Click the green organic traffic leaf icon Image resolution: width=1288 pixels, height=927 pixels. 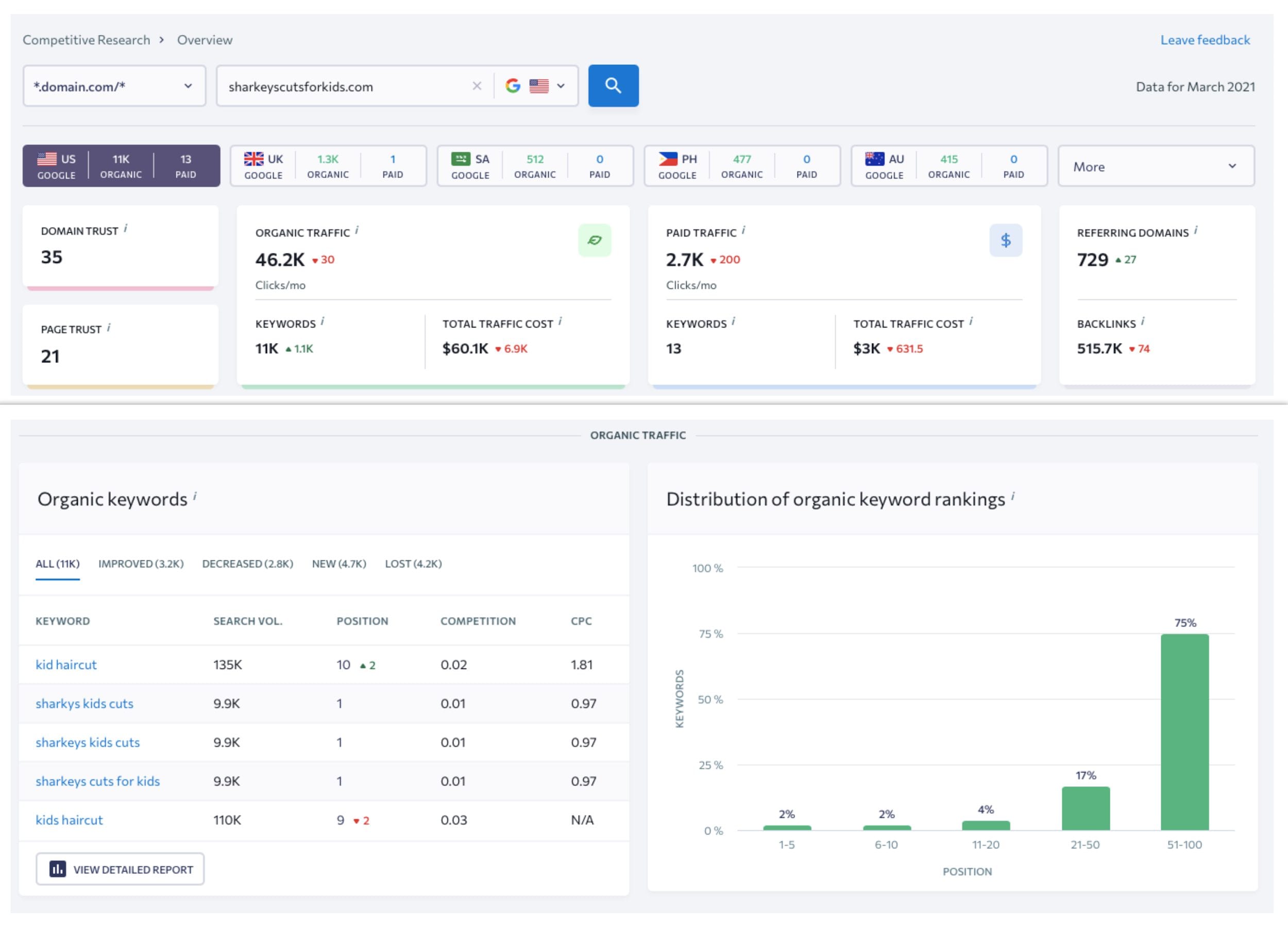pos(595,240)
